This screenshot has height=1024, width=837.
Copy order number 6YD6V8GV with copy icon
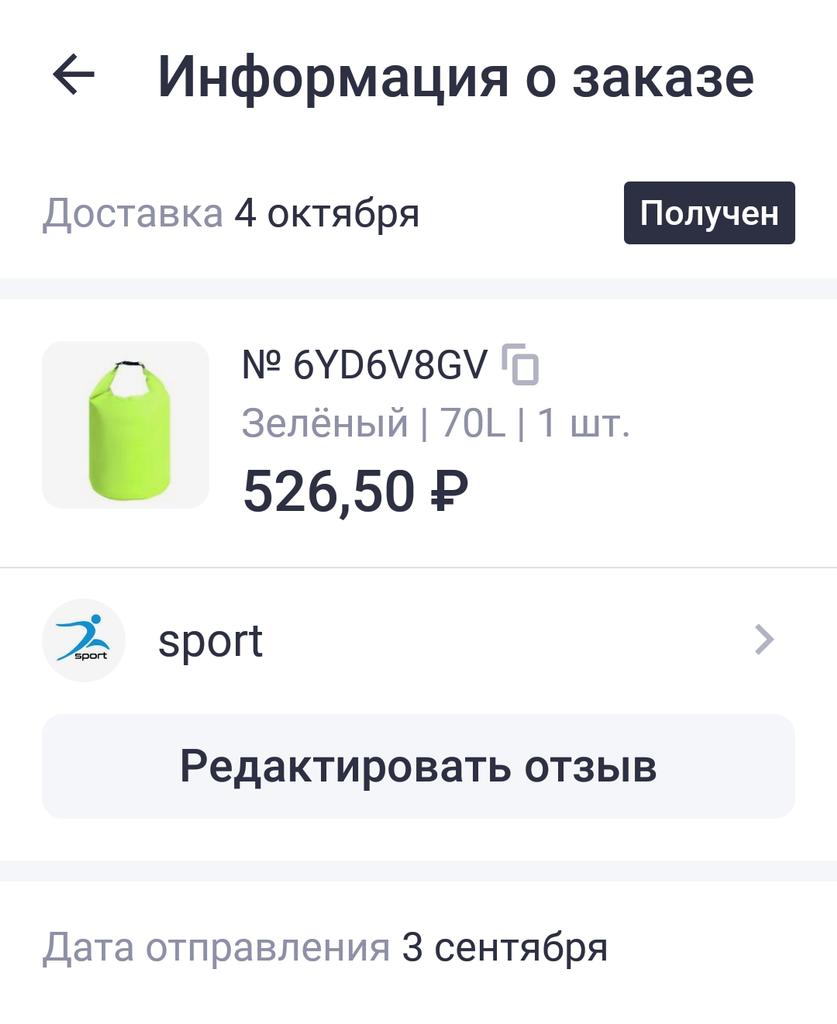click(x=520, y=364)
